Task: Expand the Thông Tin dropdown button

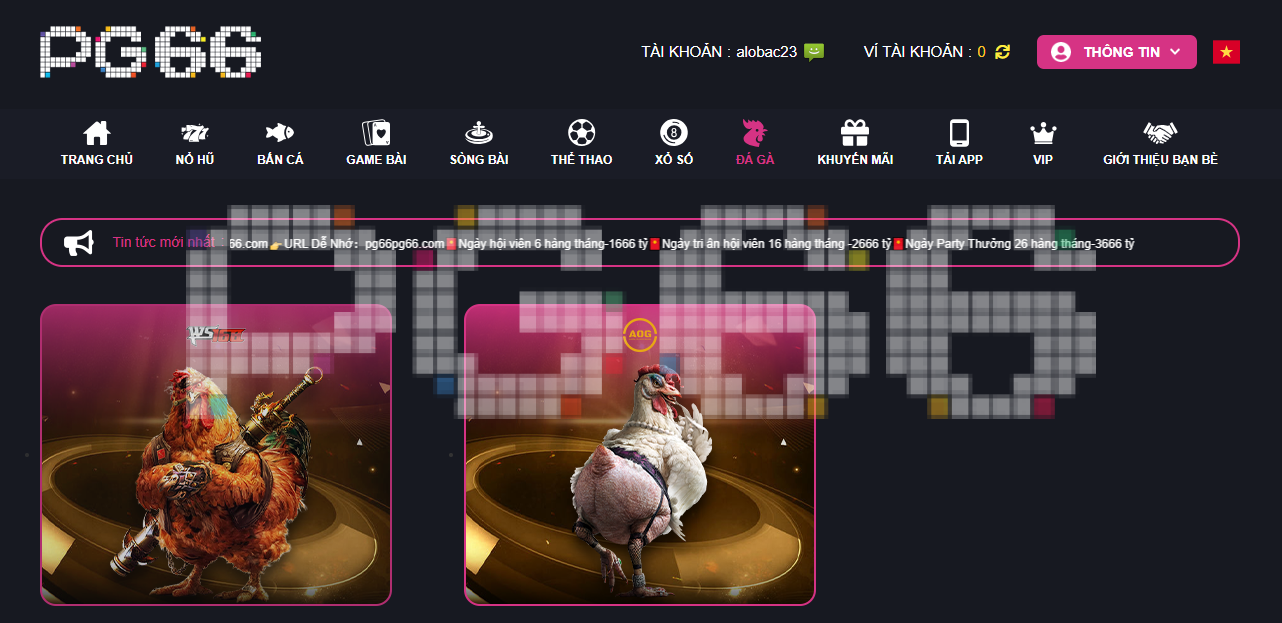Action: click(1117, 52)
